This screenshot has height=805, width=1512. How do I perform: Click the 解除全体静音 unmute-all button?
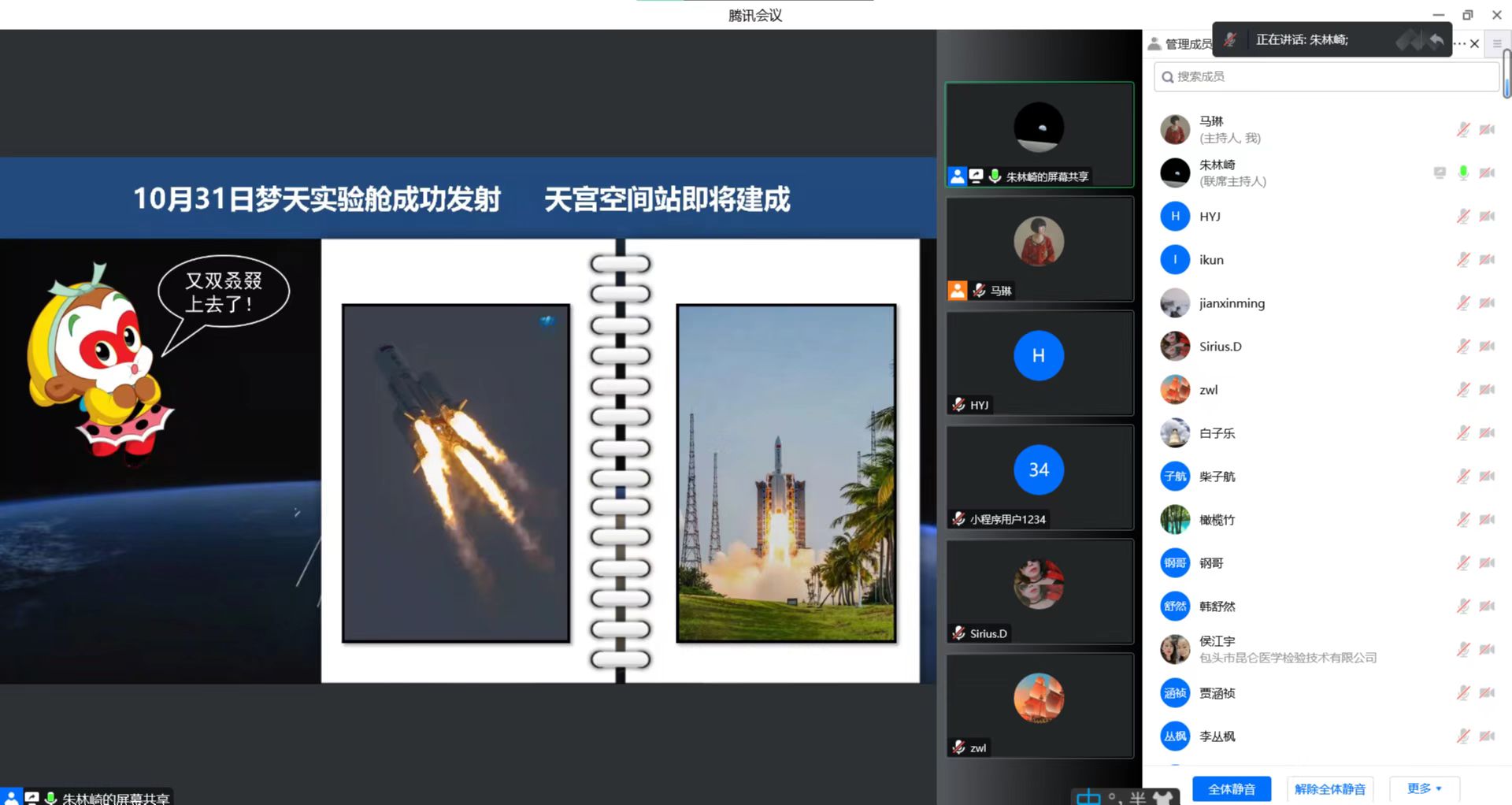click(1330, 788)
